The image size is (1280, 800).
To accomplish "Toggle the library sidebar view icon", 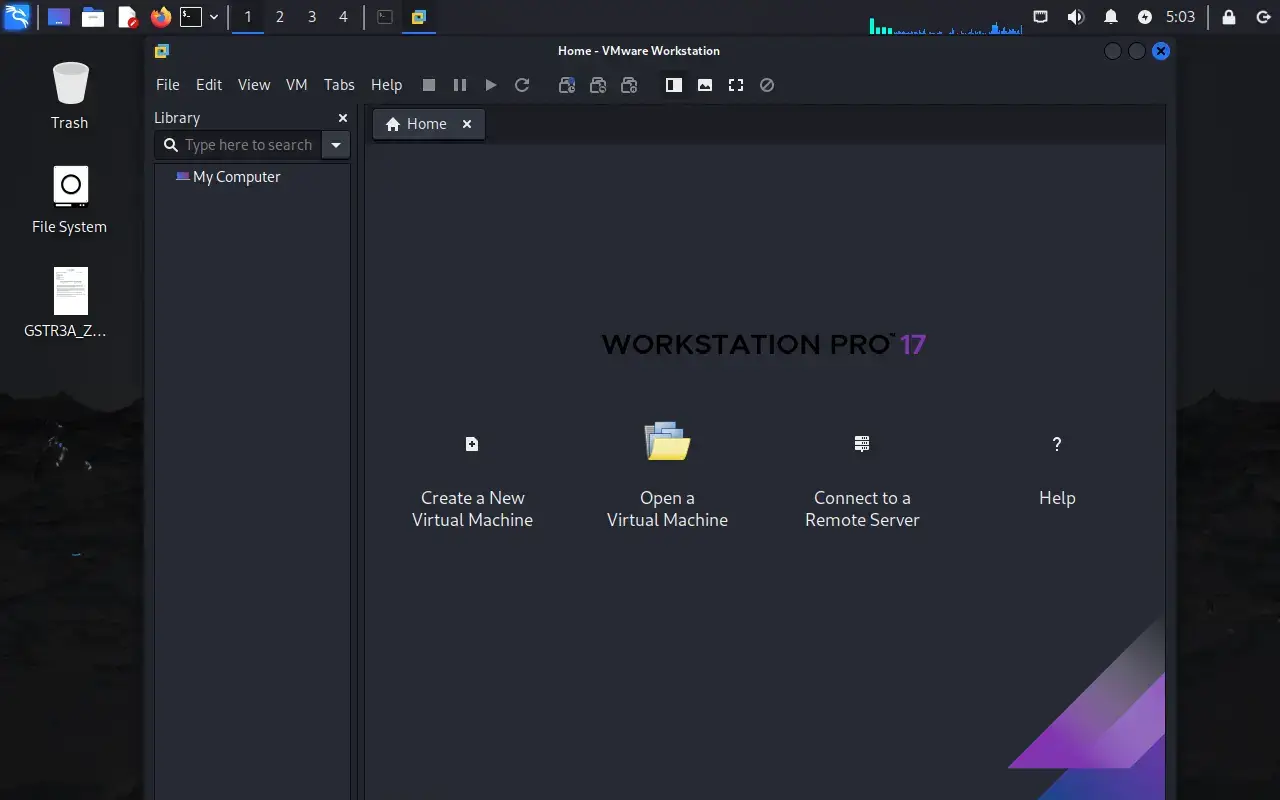I will tap(674, 85).
